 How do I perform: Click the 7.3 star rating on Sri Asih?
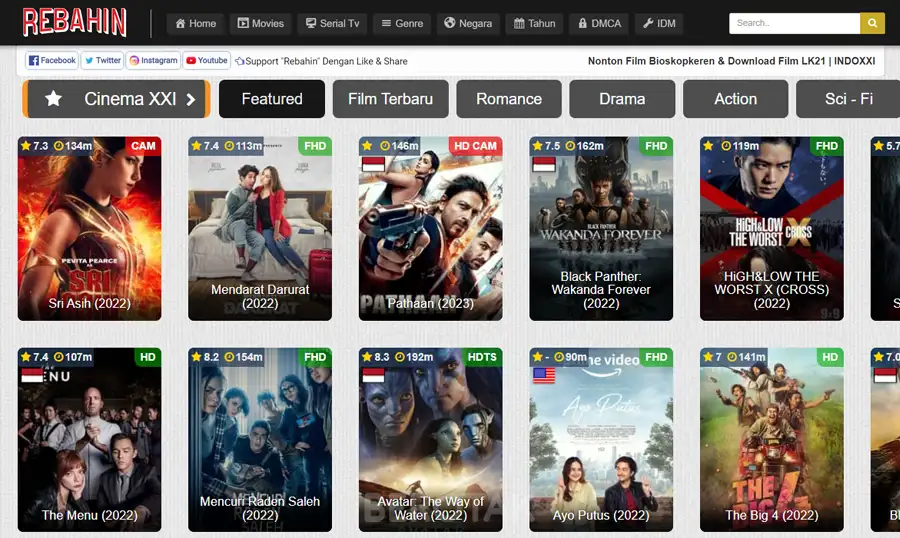[x=34, y=146]
